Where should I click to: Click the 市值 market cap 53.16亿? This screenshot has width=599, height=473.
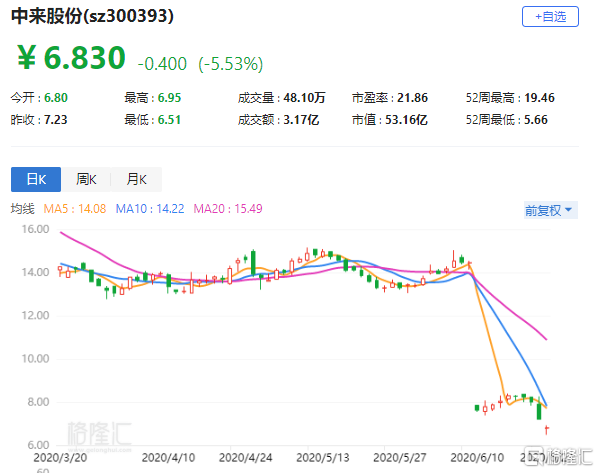pos(406,120)
